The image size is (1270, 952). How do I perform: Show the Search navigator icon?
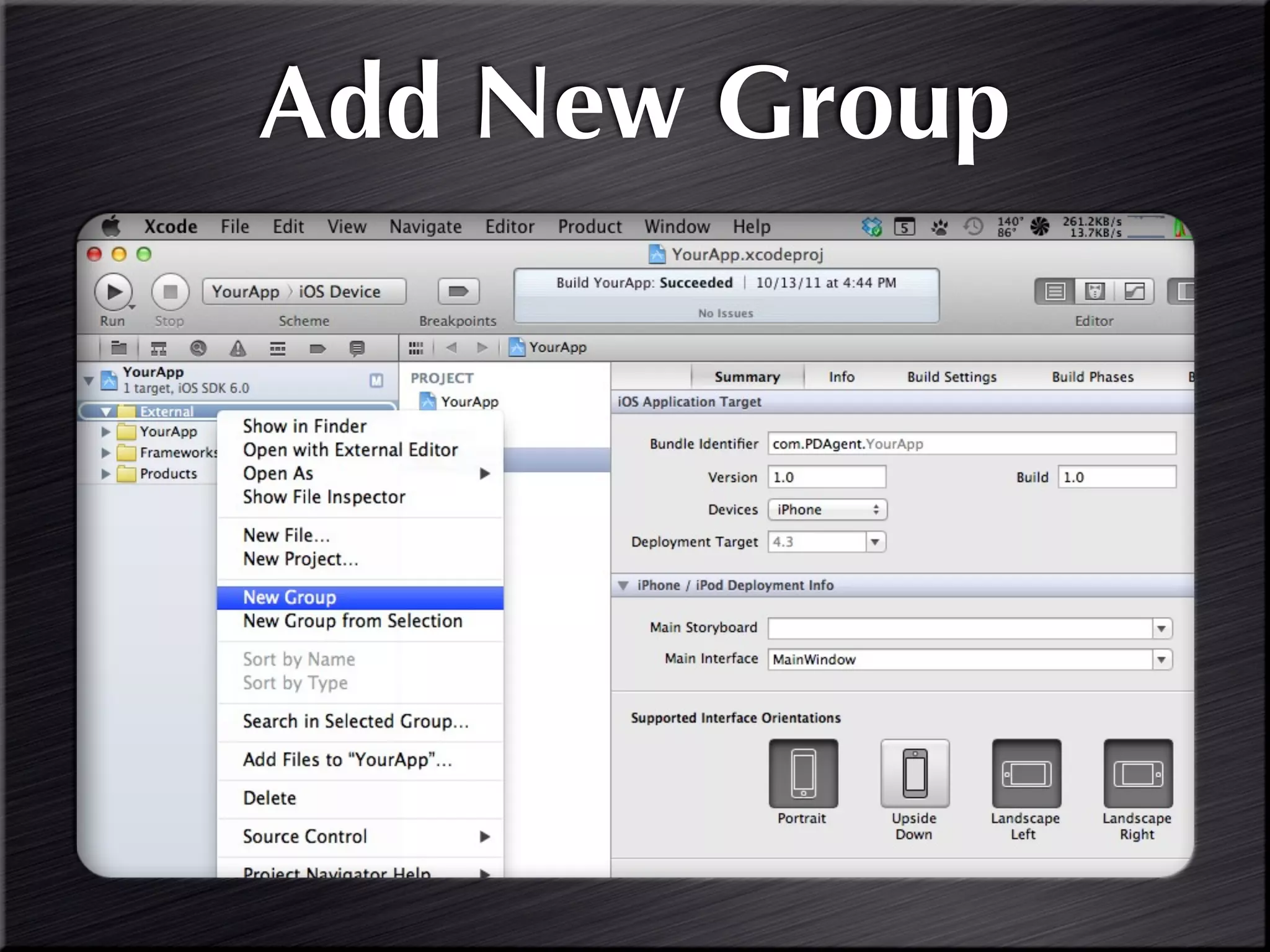click(x=198, y=348)
